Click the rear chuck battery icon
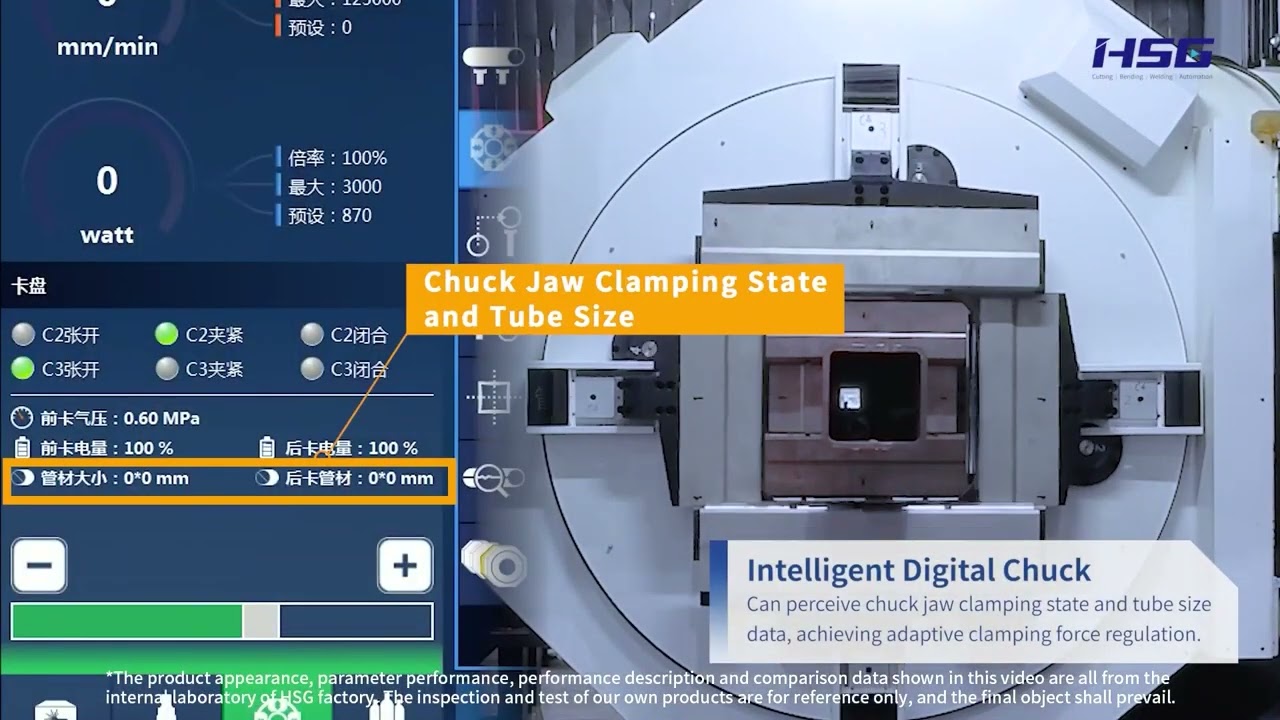Screen dimensions: 1280x720 pyautogui.click(x=267, y=448)
